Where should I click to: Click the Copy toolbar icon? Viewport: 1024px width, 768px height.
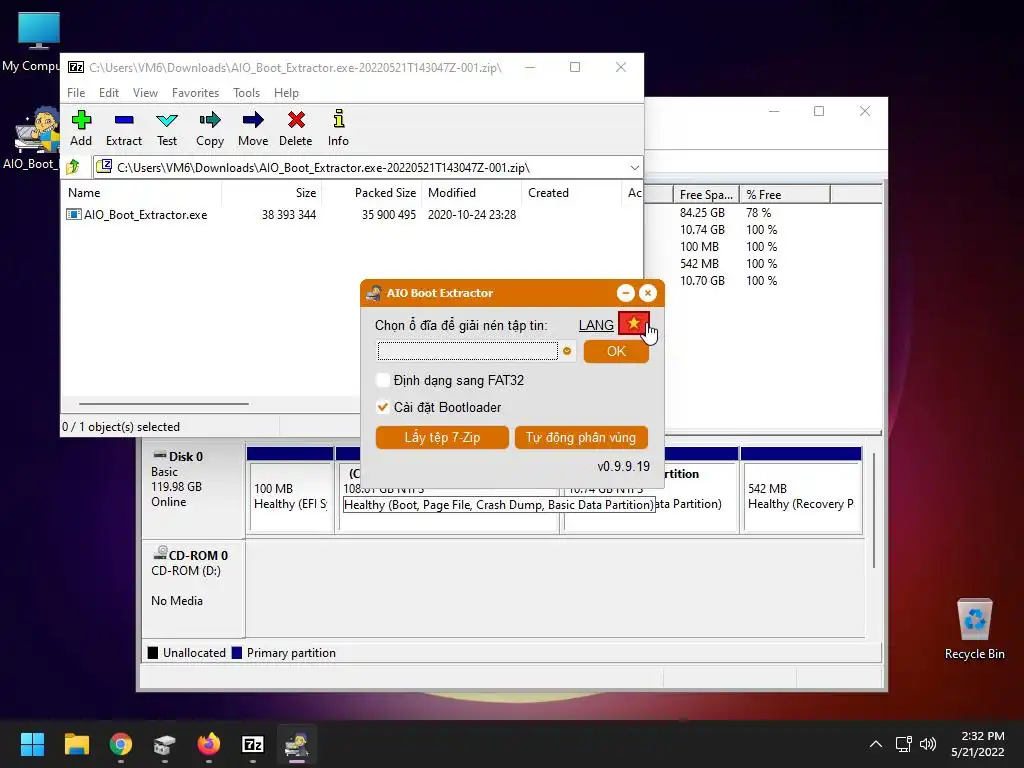[x=210, y=128]
